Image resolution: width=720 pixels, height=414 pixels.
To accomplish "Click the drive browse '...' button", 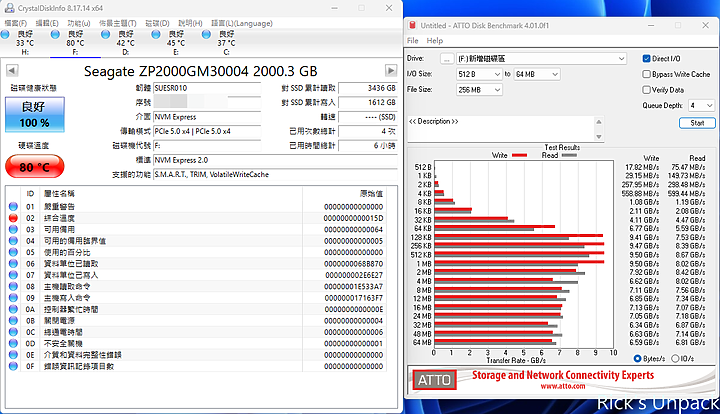I will click(447, 59).
